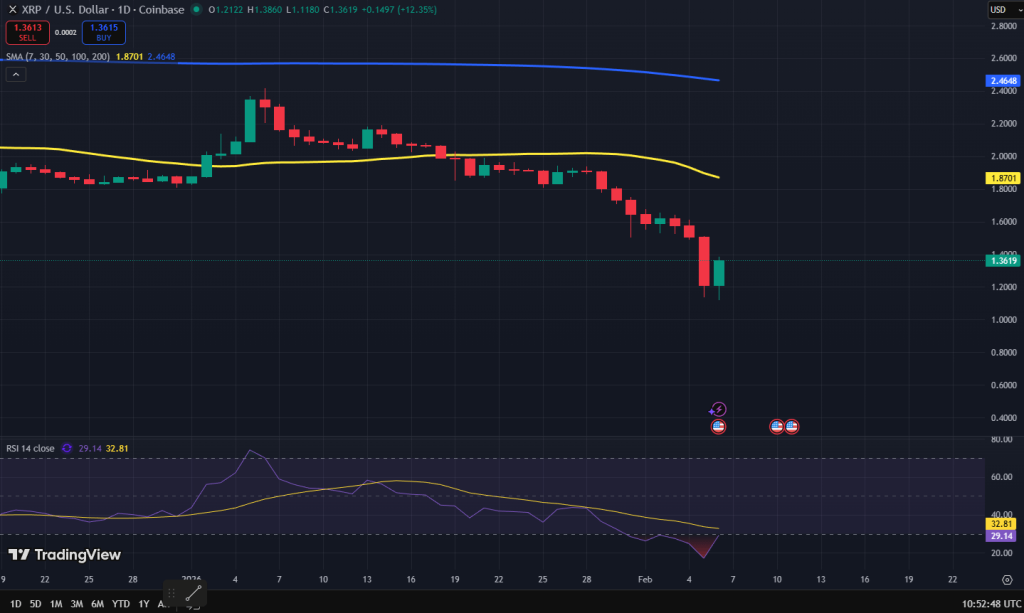Viewport: 1024px width, 613px height.
Task: Click the yellow SMA value 1.8701 in legend
Action: tap(129, 57)
